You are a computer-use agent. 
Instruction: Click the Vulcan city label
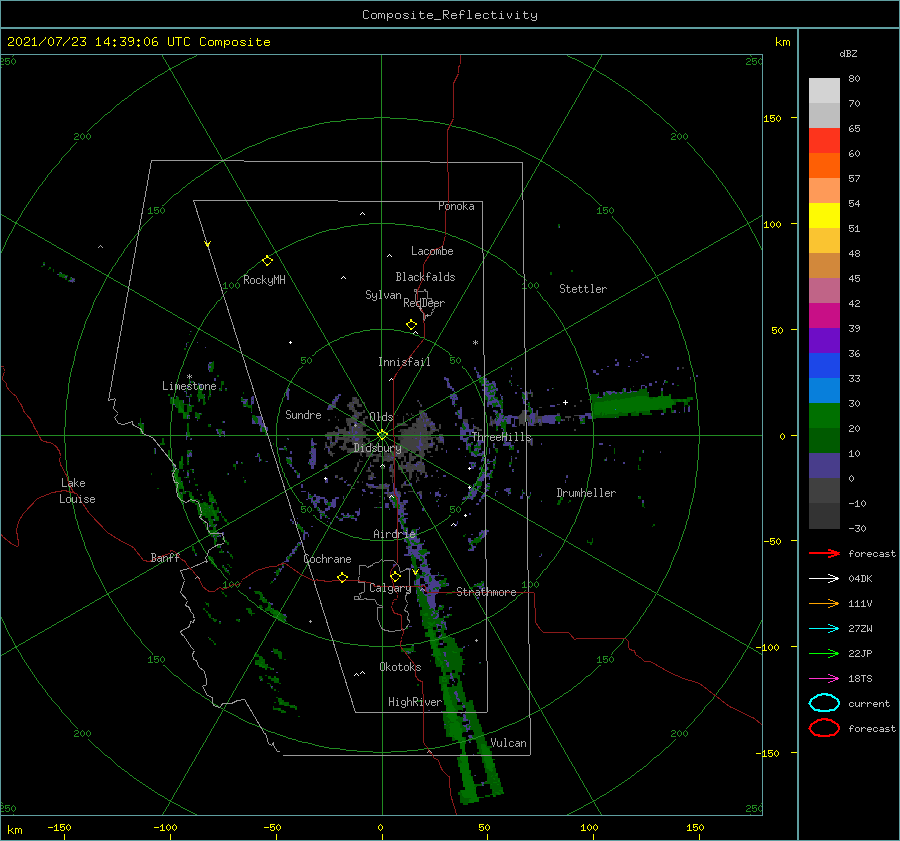coord(508,743)
